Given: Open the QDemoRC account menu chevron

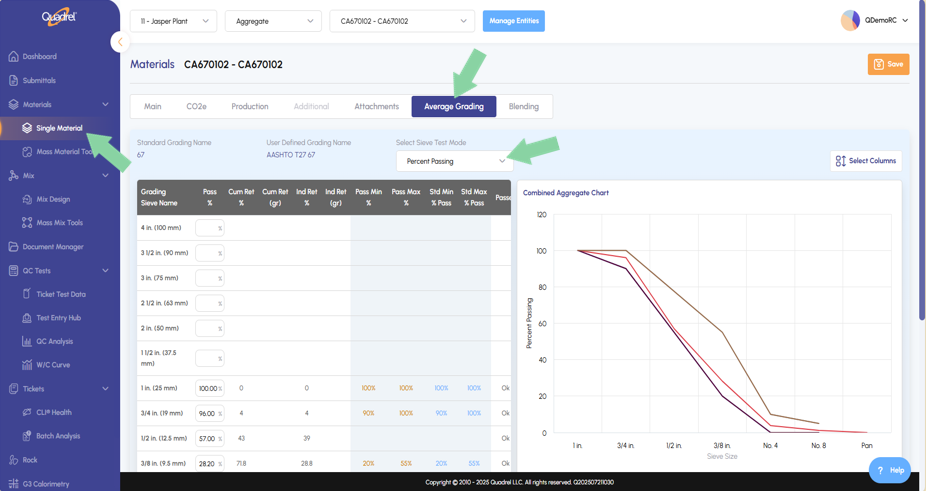Looking at the screenshot, I should coord(905,21).
